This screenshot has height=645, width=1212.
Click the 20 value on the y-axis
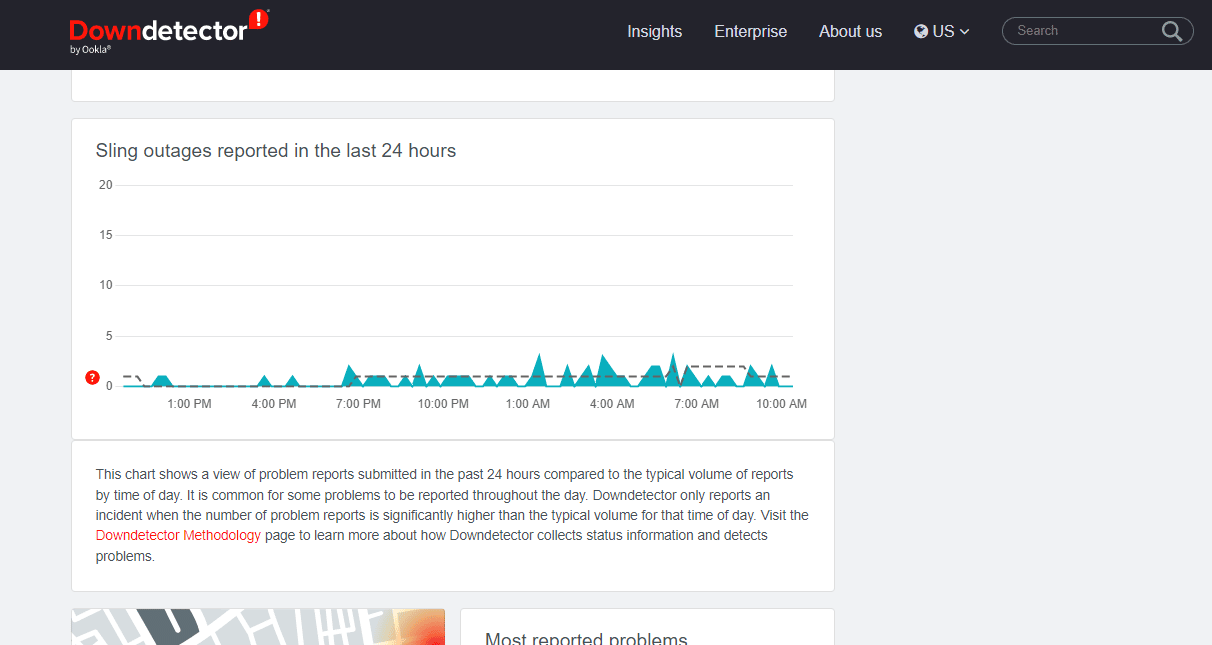tap(105, 185)
